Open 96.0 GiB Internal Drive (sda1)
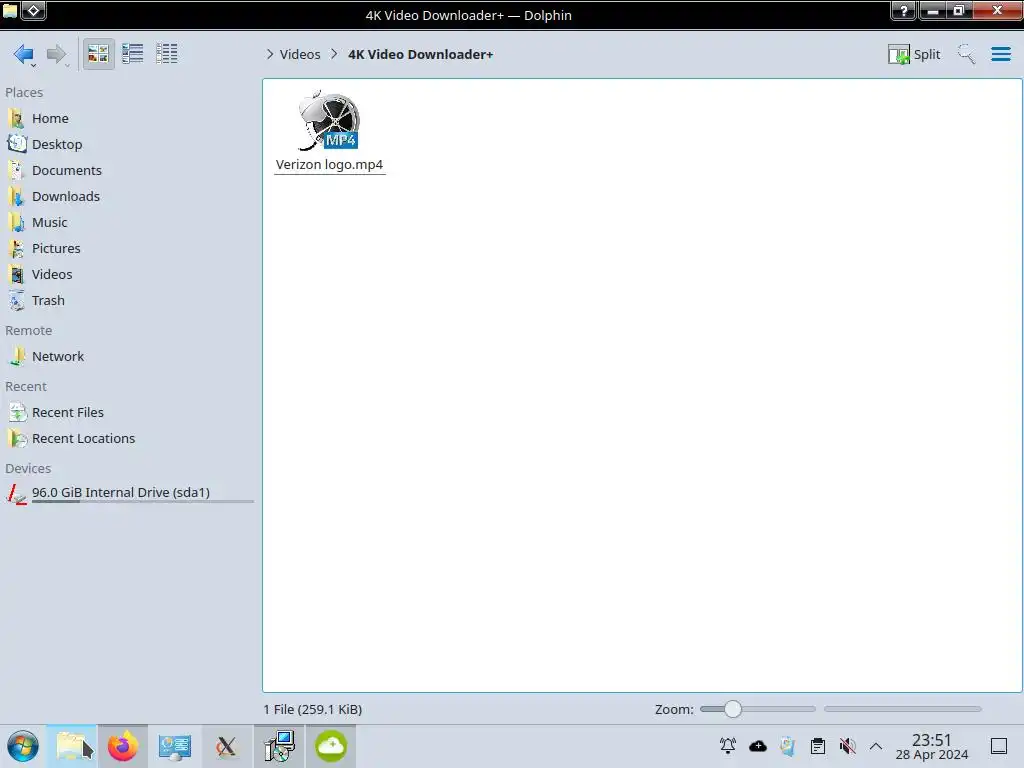Screen dimensions: 1024x768 pos(129,494)
